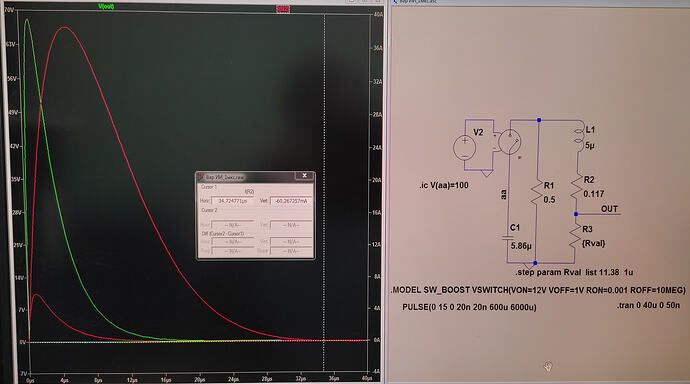Click the C1 value 5.86µ
This screenshot has width=690, height=384.
tap(521, 246)
